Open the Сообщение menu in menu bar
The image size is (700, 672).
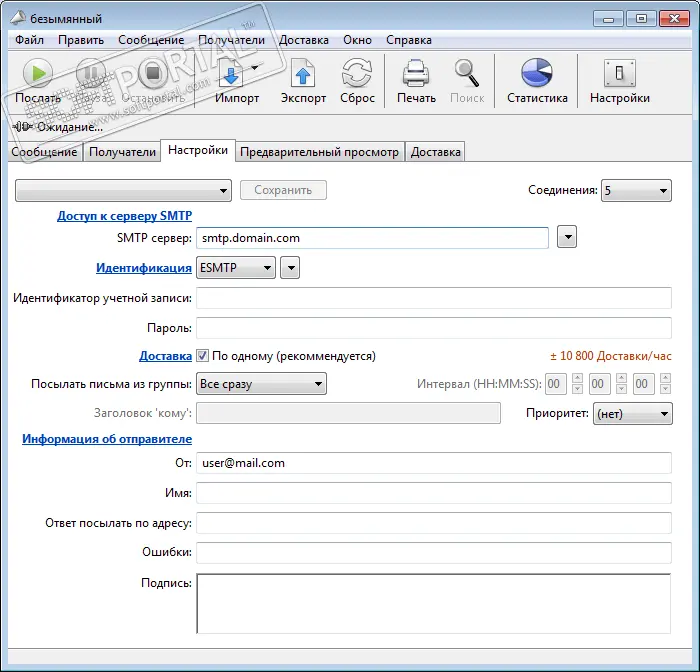click(x=151, y=40)
